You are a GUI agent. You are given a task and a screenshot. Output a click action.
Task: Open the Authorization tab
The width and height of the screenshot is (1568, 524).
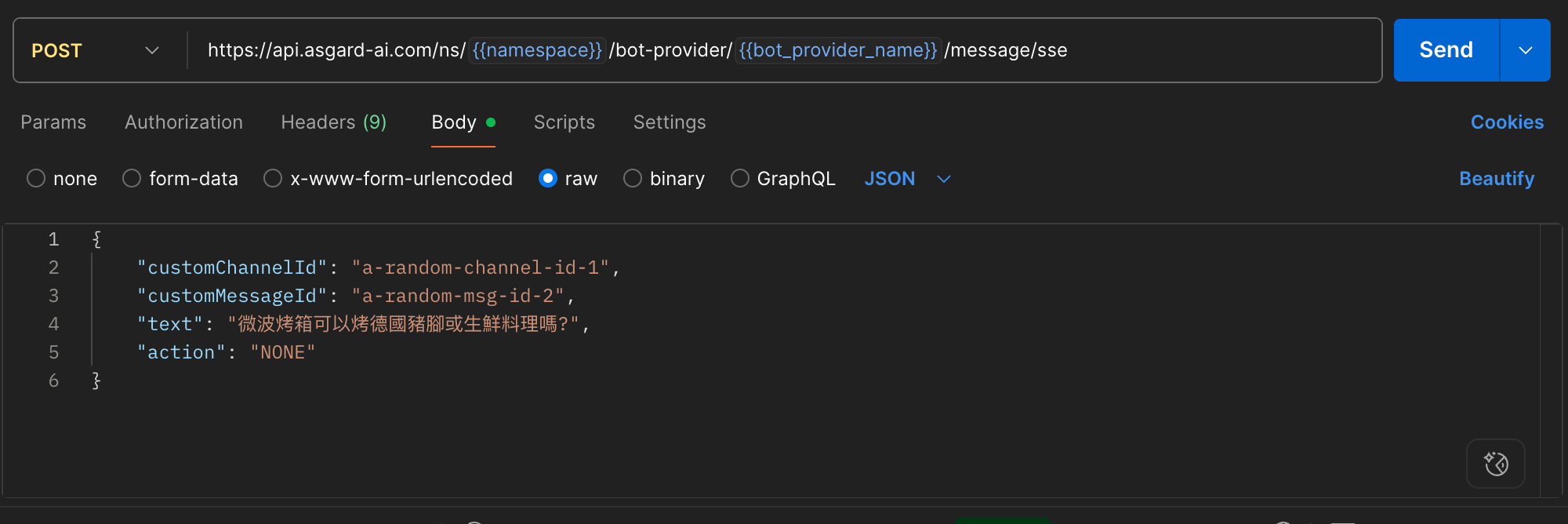tap(183, 122)
